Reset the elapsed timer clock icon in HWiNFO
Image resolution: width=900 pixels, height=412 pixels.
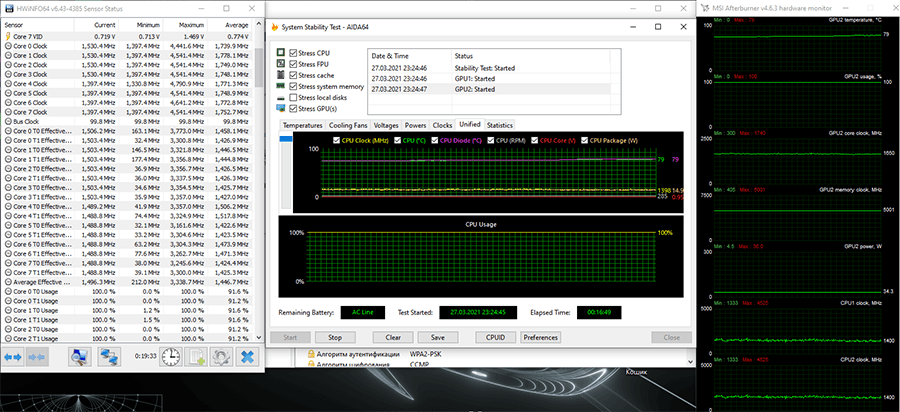point(170,356)
